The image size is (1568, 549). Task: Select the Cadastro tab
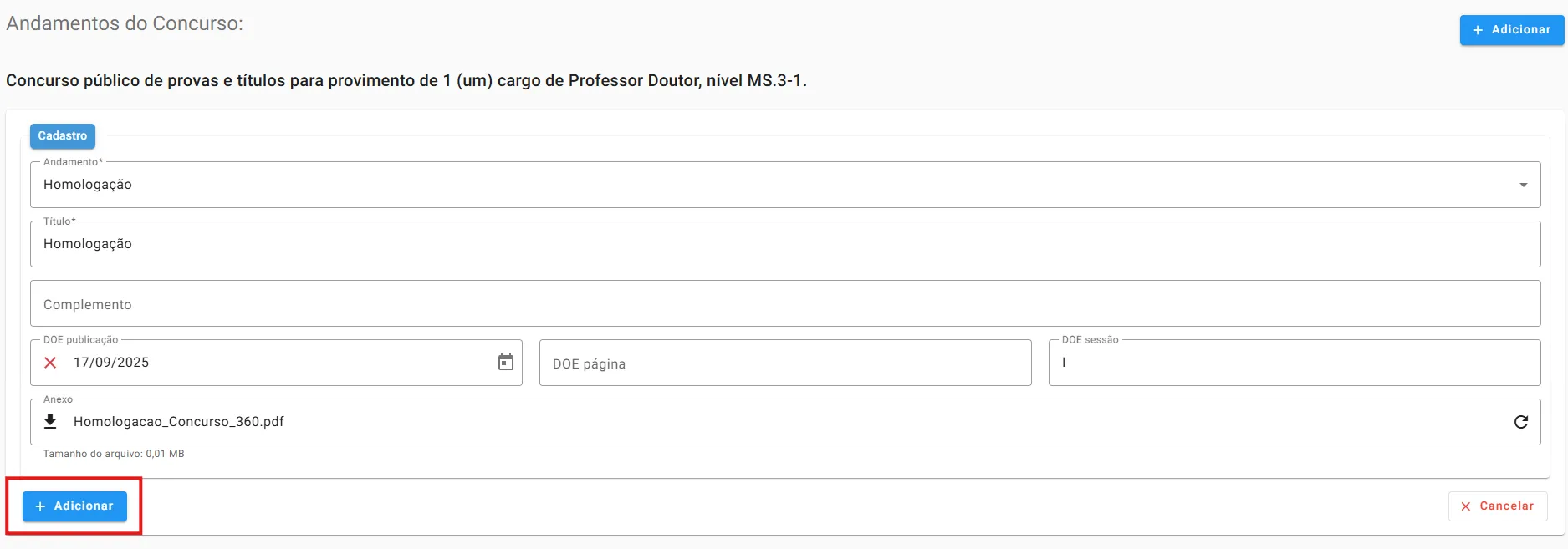click(63, 136)
